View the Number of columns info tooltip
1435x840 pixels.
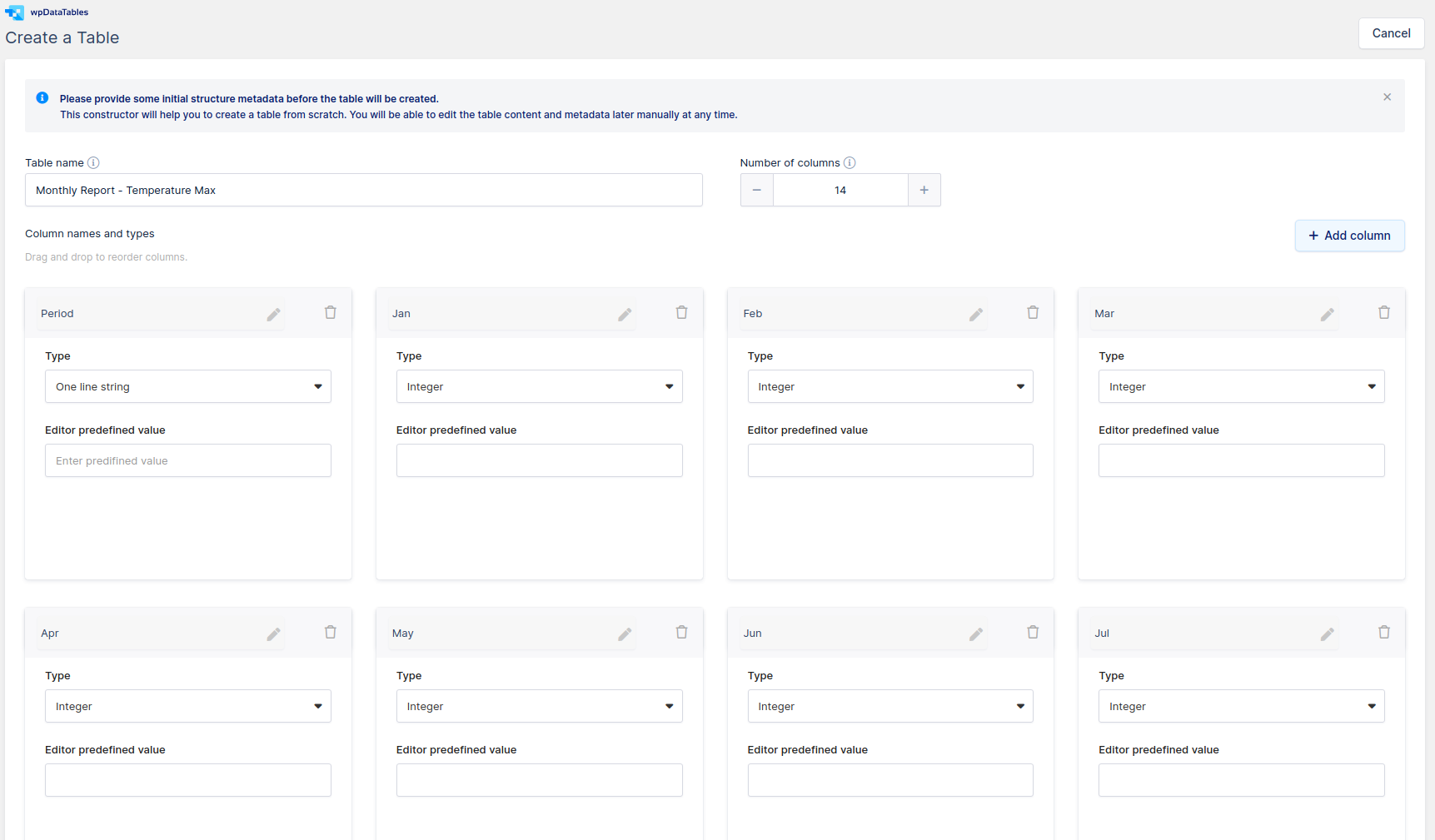tap(850, 162)
